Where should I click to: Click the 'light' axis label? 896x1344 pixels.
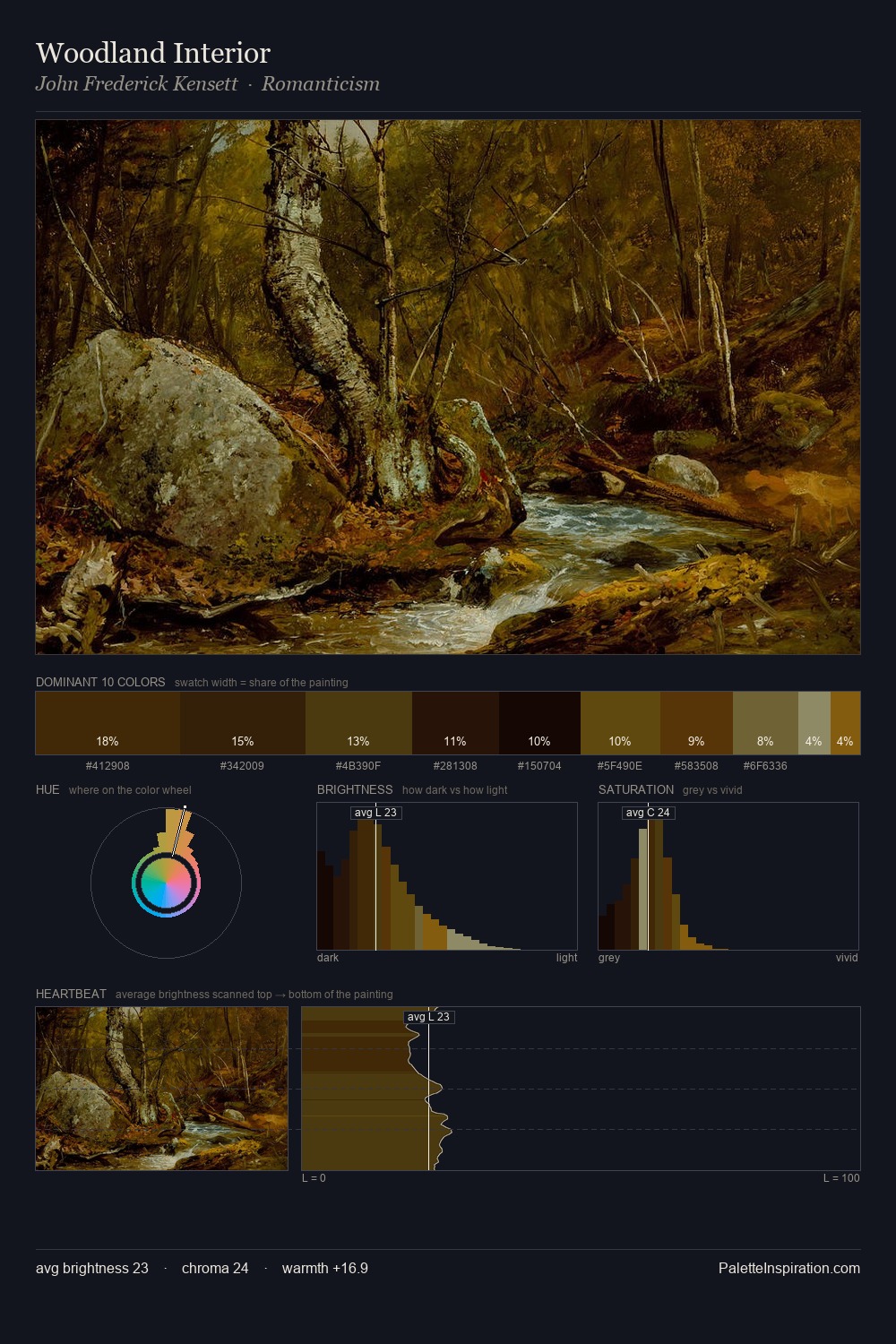point(566,958)
